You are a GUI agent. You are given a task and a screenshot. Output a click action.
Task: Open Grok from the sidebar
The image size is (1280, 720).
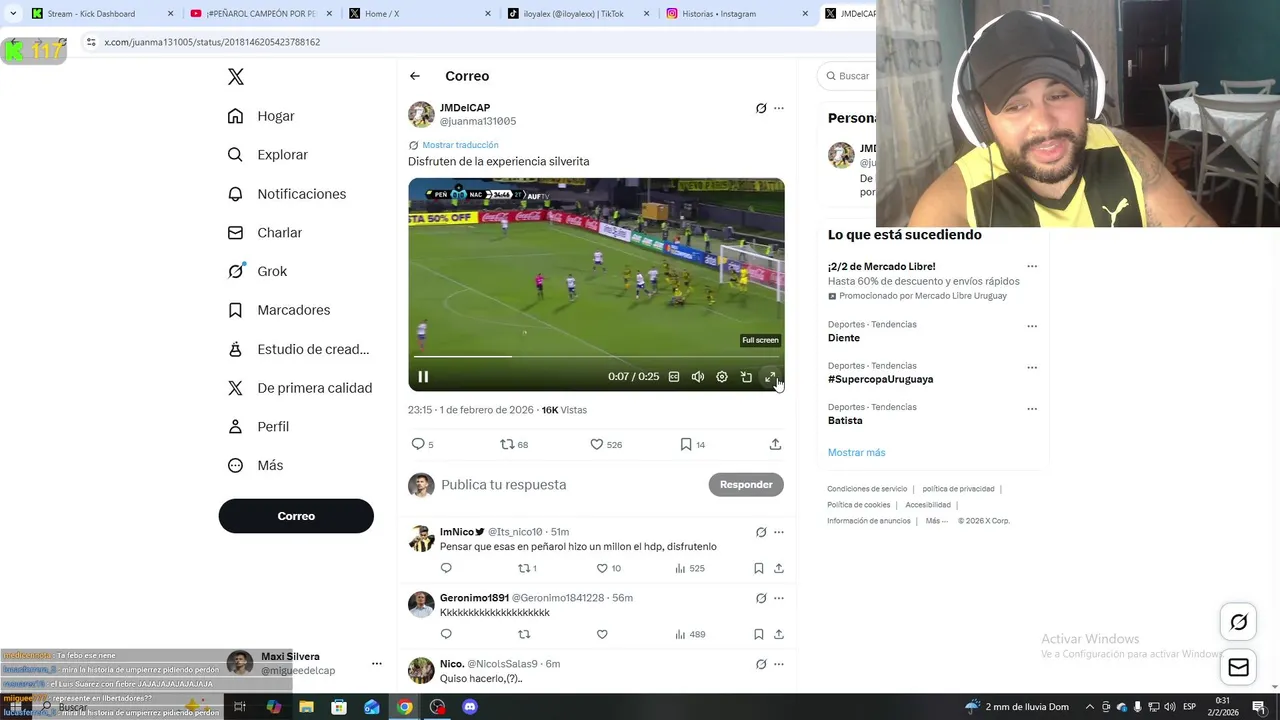[257, 271]
